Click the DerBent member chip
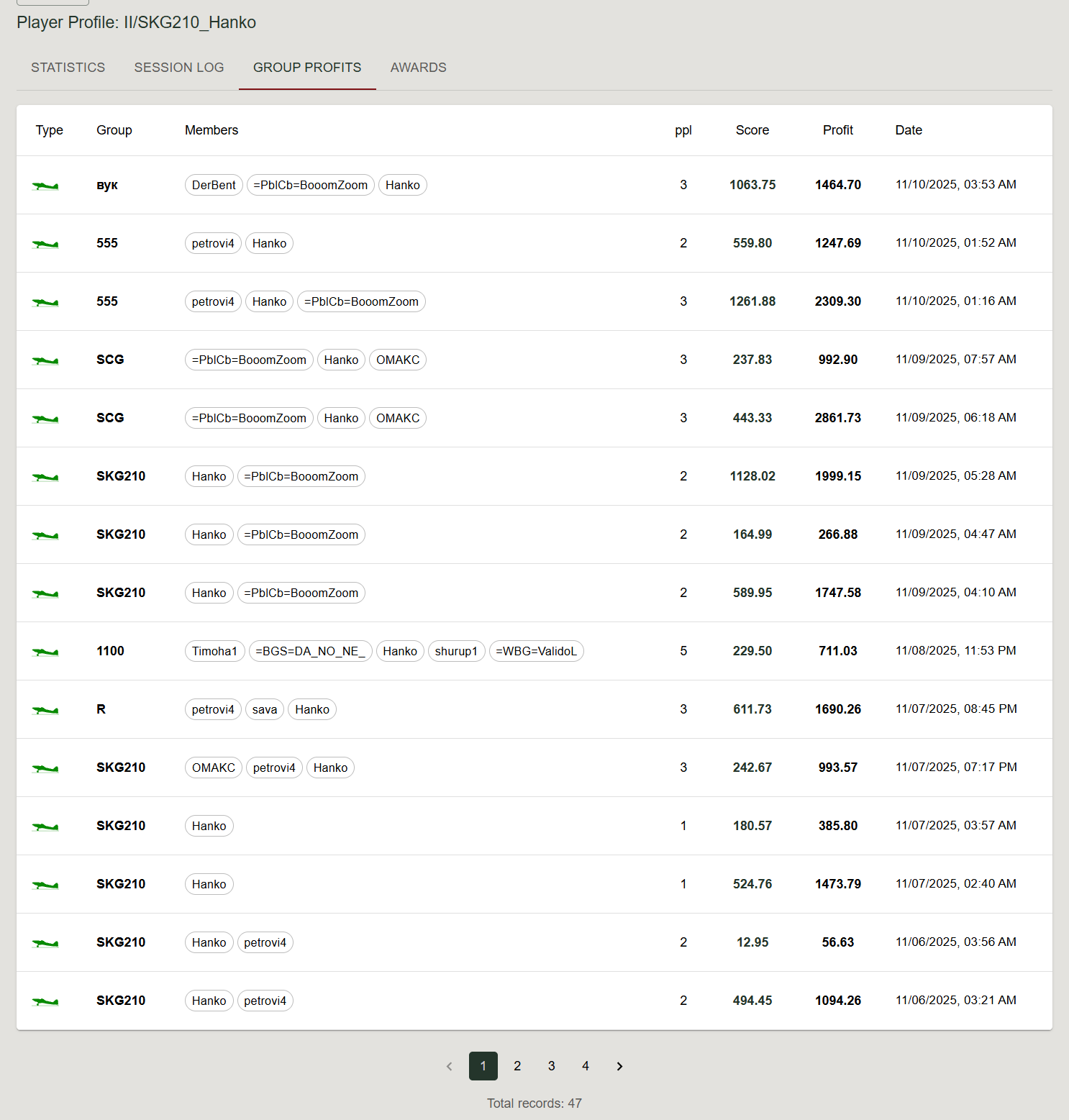This screenshot has height=1120, width=1069. pyautogui.click(x=214, y=186)
